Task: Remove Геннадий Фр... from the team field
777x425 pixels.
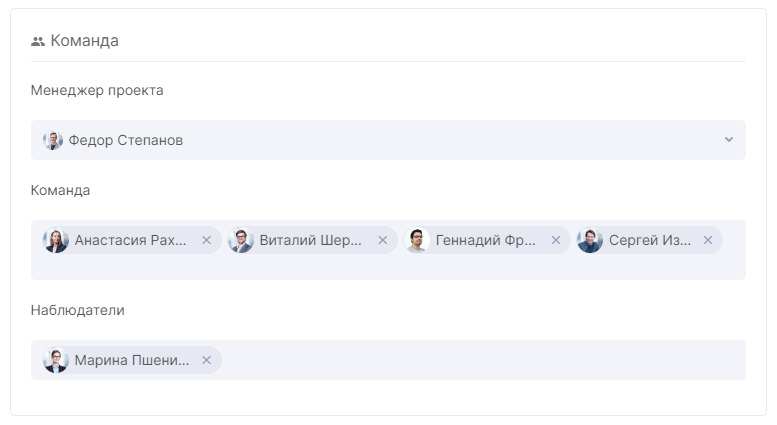Action: (556, 240)
